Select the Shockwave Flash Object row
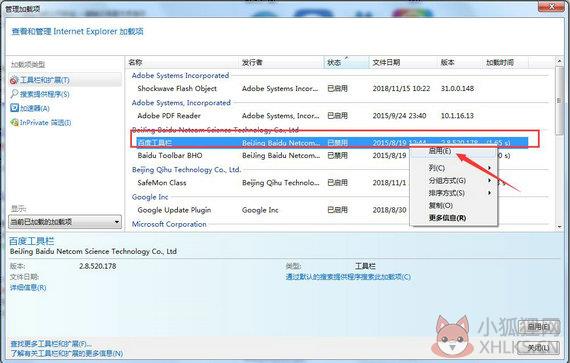 (x=332, y=88)
